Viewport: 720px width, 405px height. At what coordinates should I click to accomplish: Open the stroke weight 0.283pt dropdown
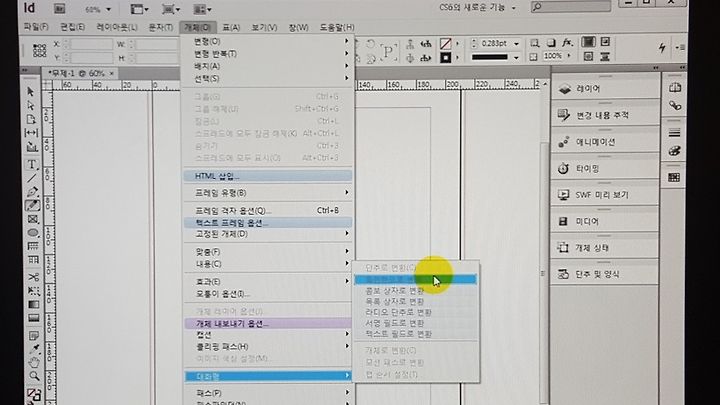click(517, 44)
